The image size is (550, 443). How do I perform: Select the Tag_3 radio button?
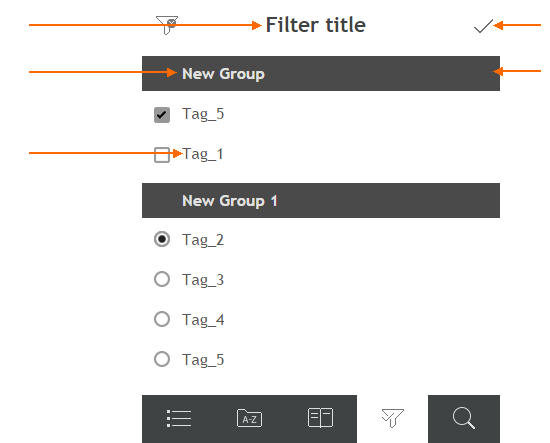pos(162,279)
